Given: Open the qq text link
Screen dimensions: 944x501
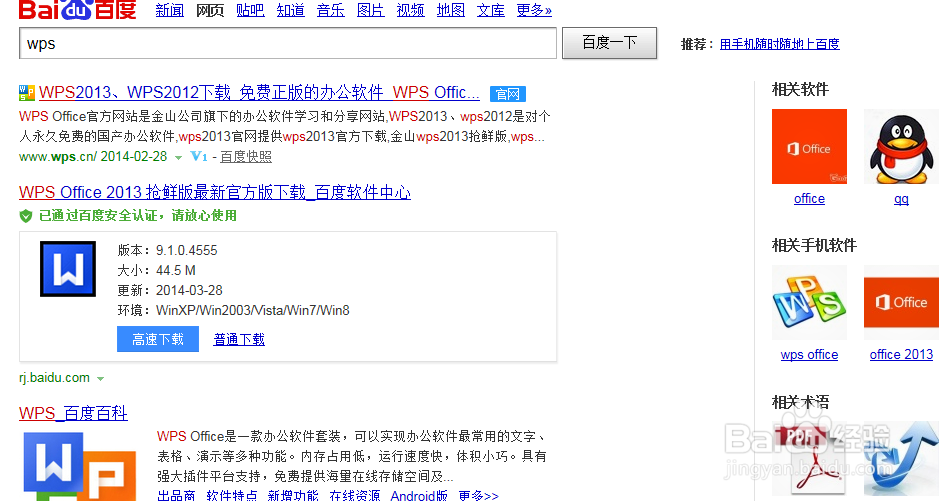Looking at the screenshot, I should tap(901, 199).
